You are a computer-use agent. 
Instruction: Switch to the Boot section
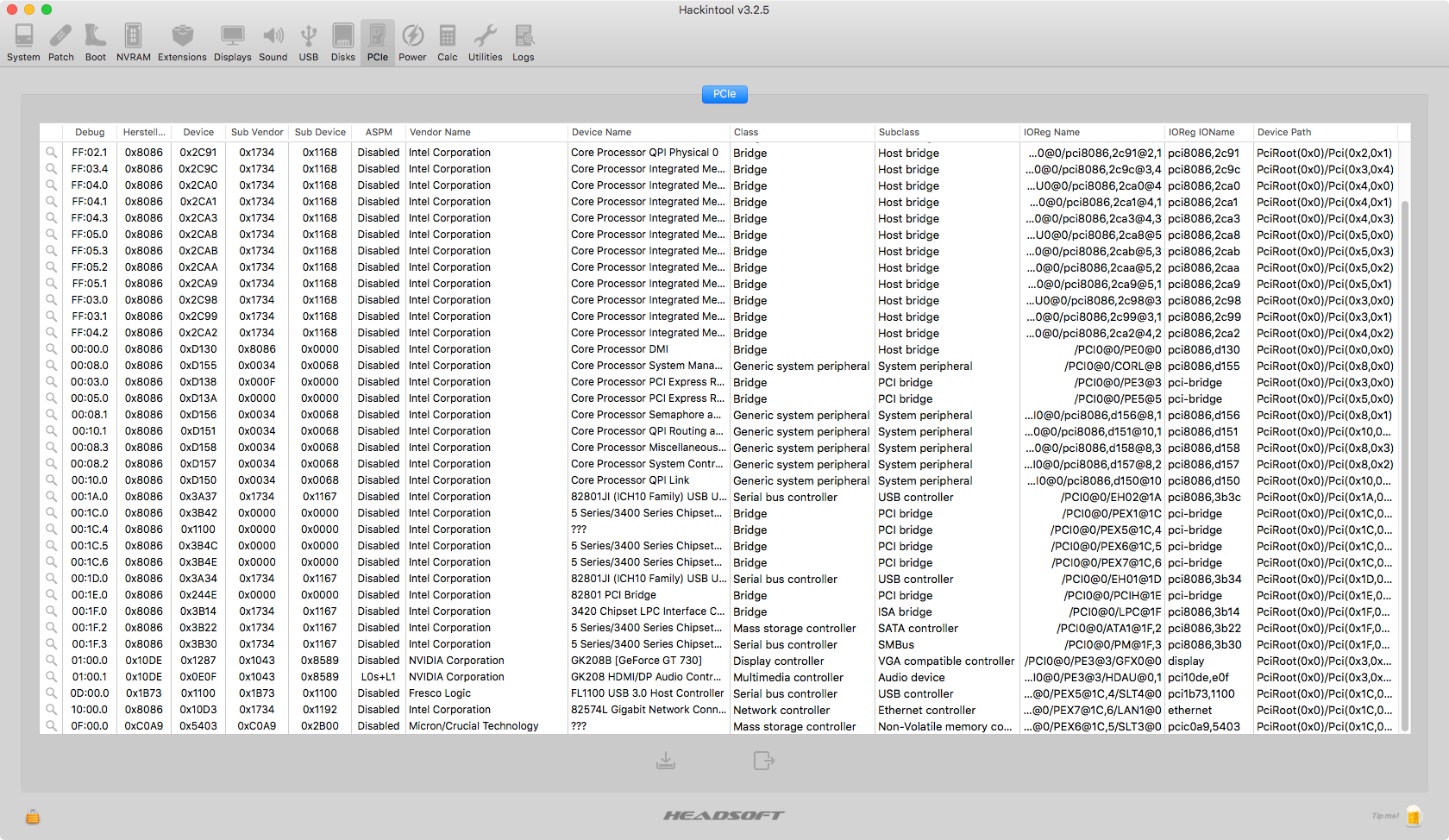pos(95,42)
